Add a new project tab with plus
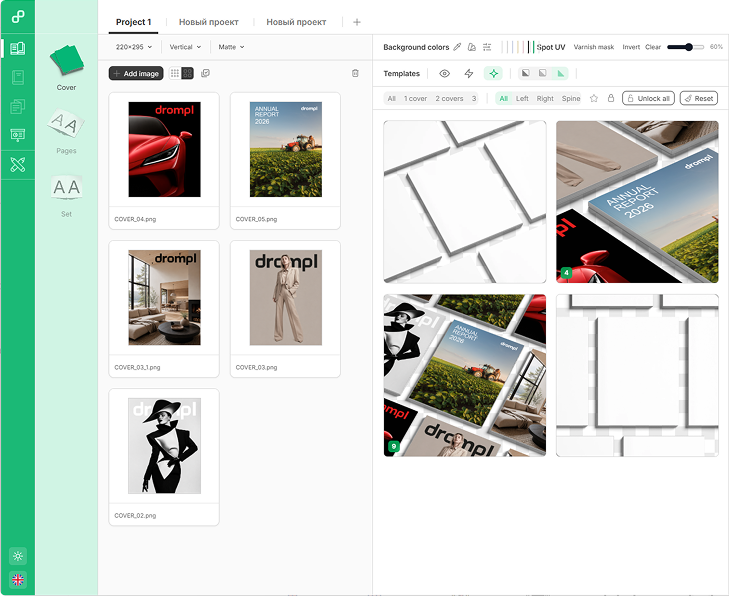Screen dimensions: 730x596 pos(357,22)
